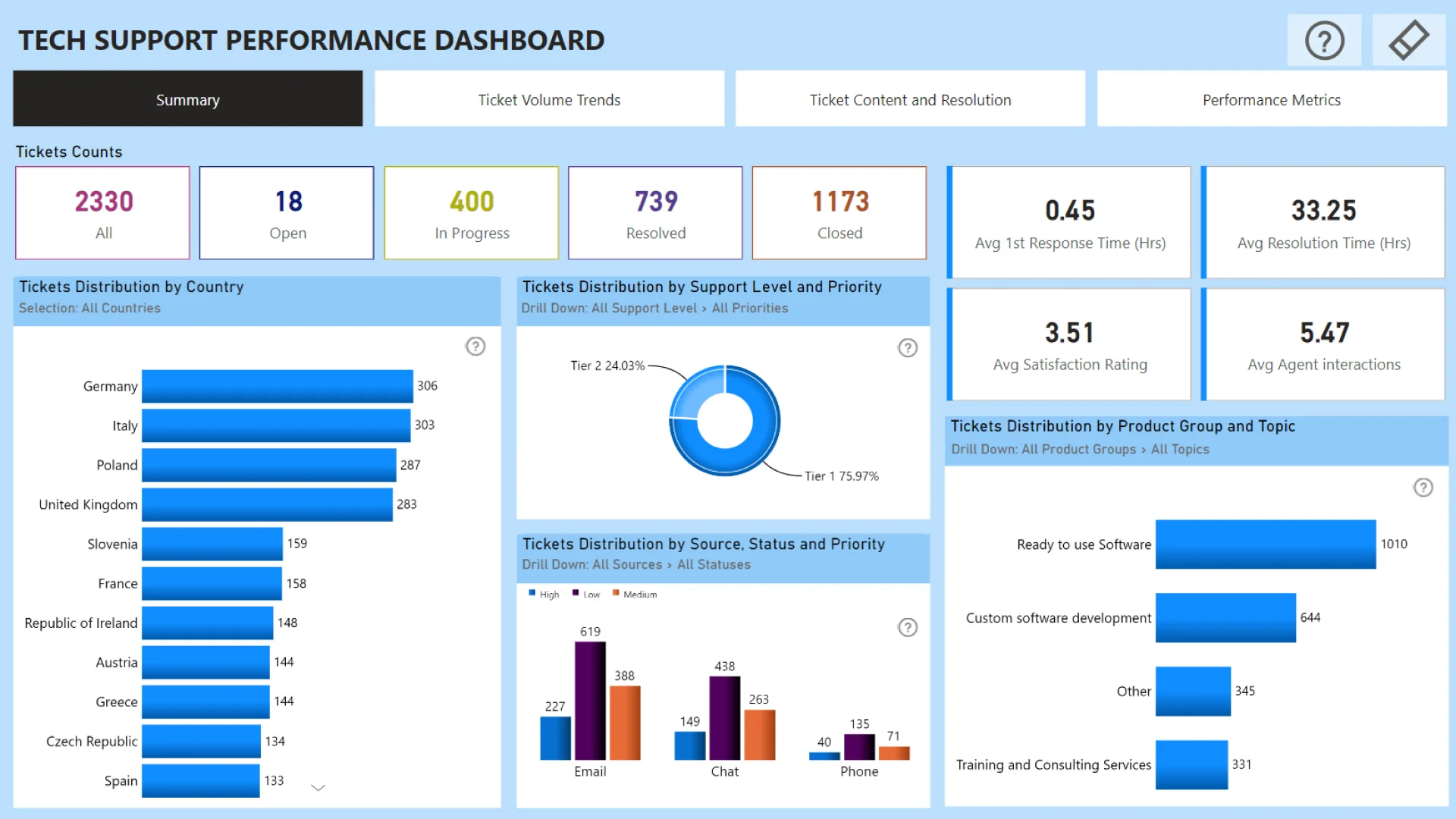The image size is (1456, 819).
Task: Click the eraser clear-filters icon
Action: click(x=1408, y=40)
